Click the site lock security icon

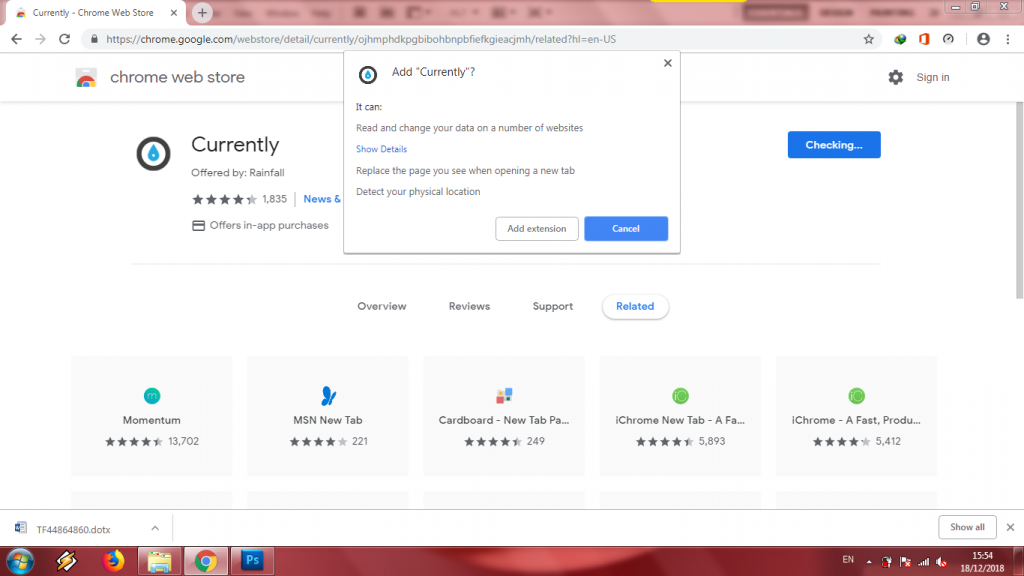click(x=94, y=39)
